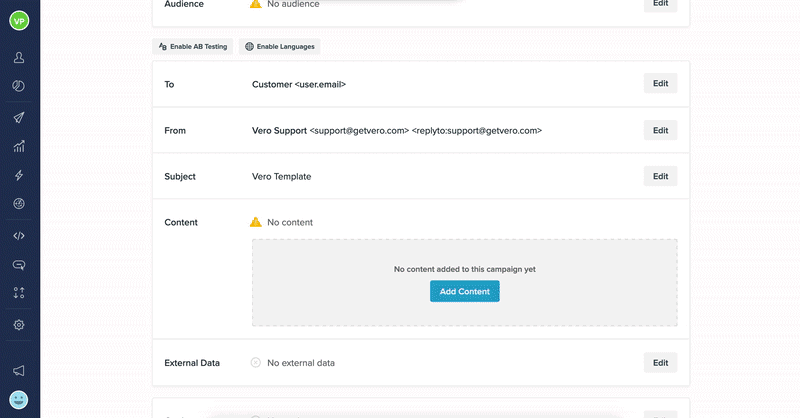
Task: Open the import-export arrows icon
Action: [x=19, y=293]
